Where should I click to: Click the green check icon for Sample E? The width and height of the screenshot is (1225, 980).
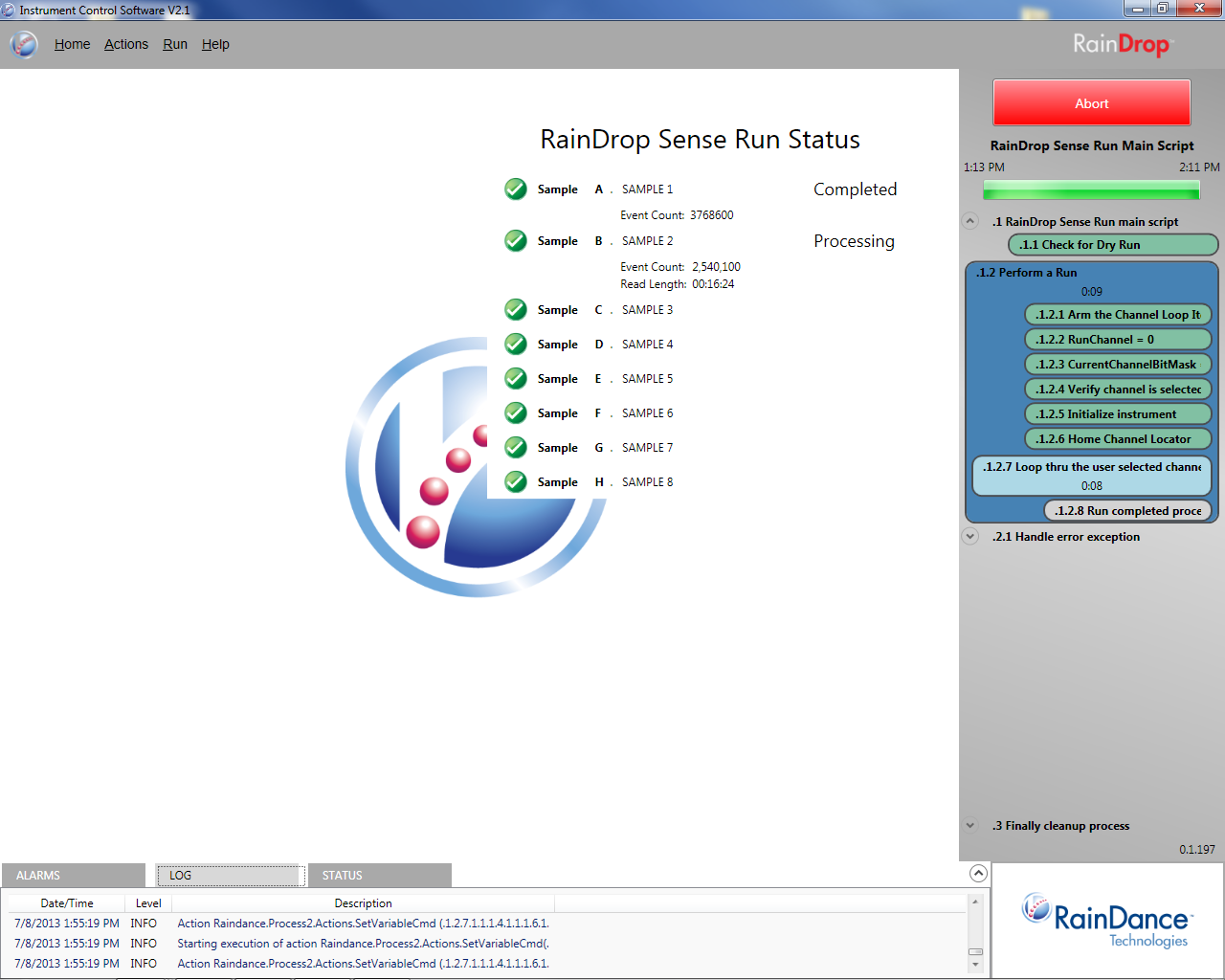(516, 379)
